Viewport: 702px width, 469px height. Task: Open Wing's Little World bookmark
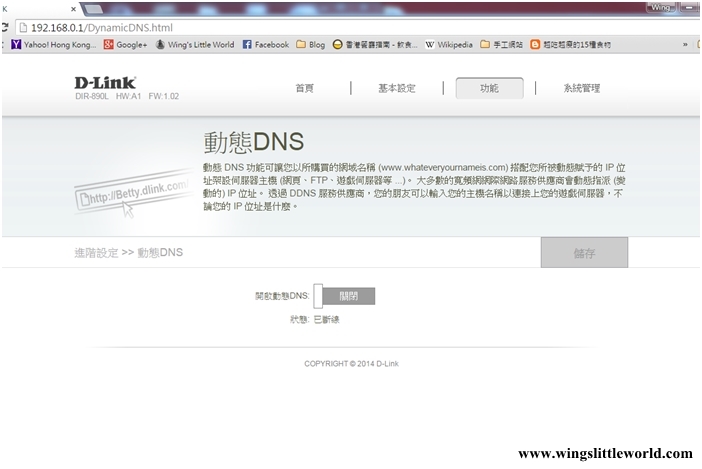(194, 45)
